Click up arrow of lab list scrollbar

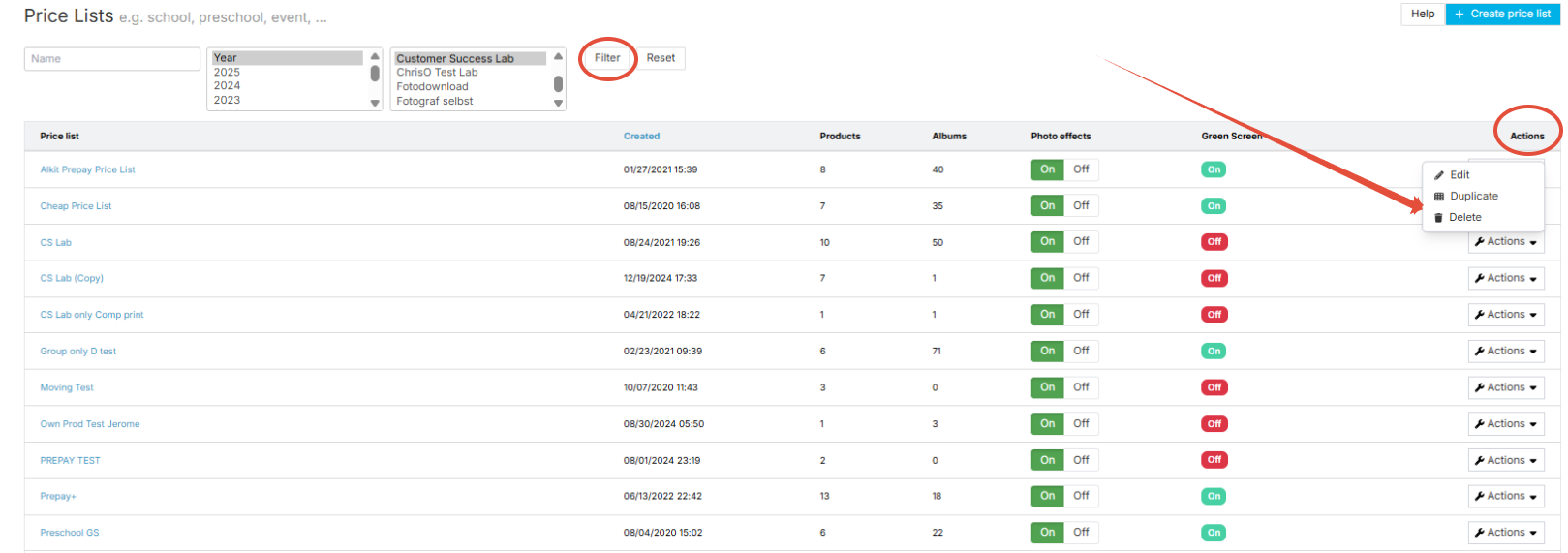[558, 56]
